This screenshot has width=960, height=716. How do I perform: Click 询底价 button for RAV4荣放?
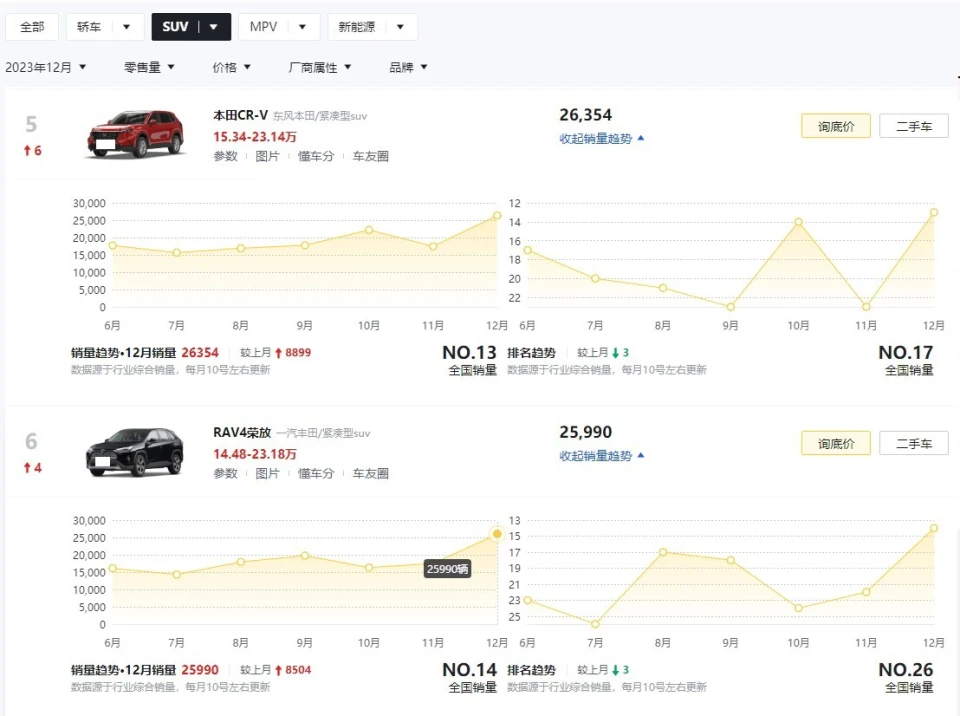(x=836, y=443)
